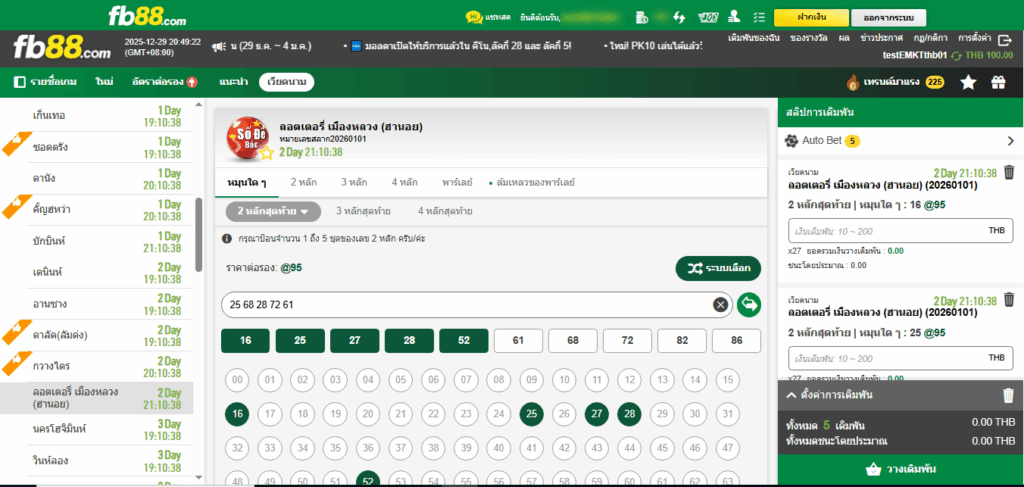Screen dimensions: 1024x487
Task: Select number ball 31
Action: [x=728, y=414]
